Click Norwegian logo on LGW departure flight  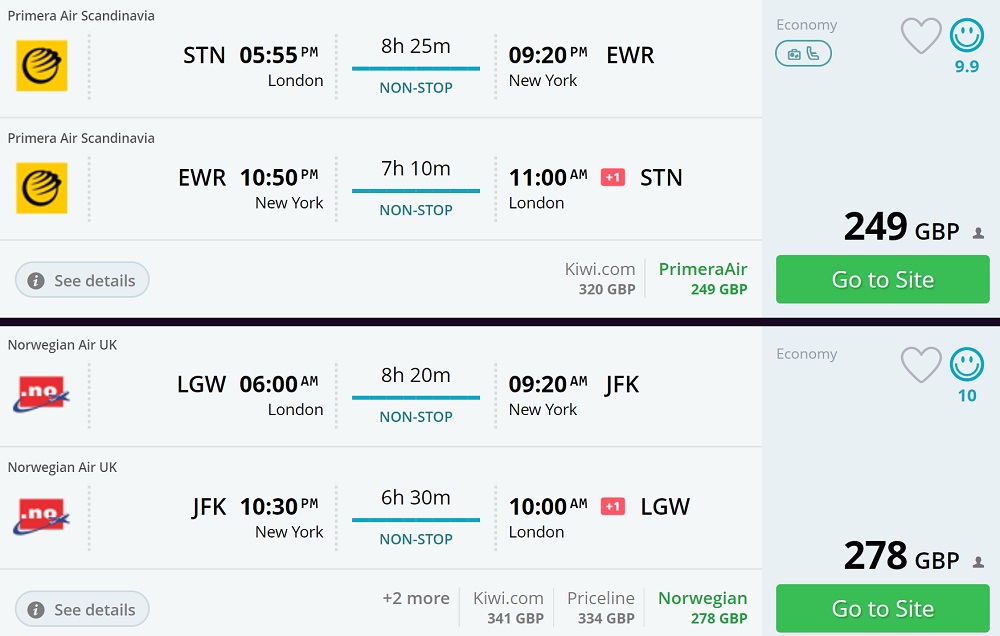42,394
